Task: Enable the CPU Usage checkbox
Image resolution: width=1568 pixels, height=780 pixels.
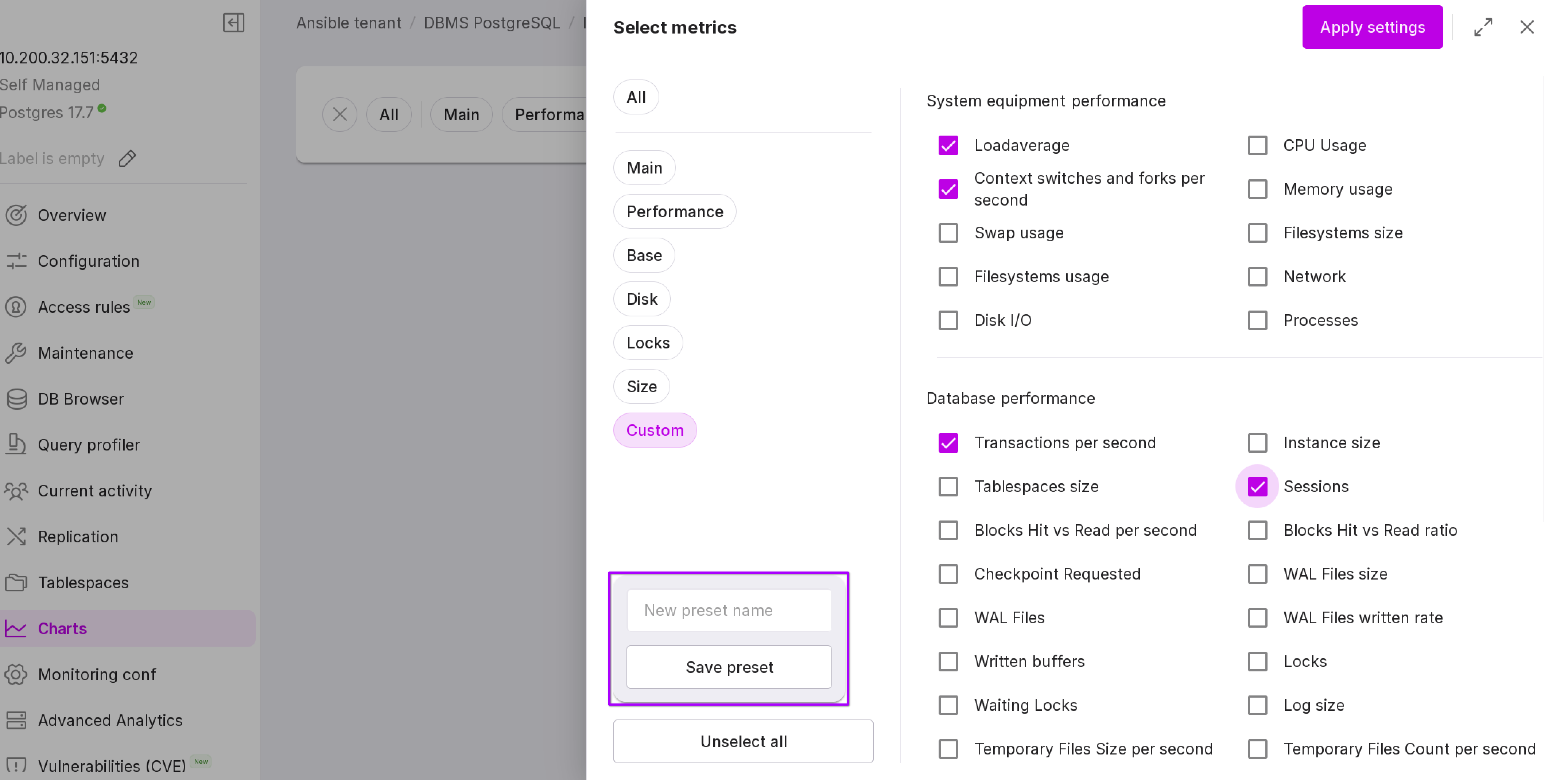Action: [1257, 145]
